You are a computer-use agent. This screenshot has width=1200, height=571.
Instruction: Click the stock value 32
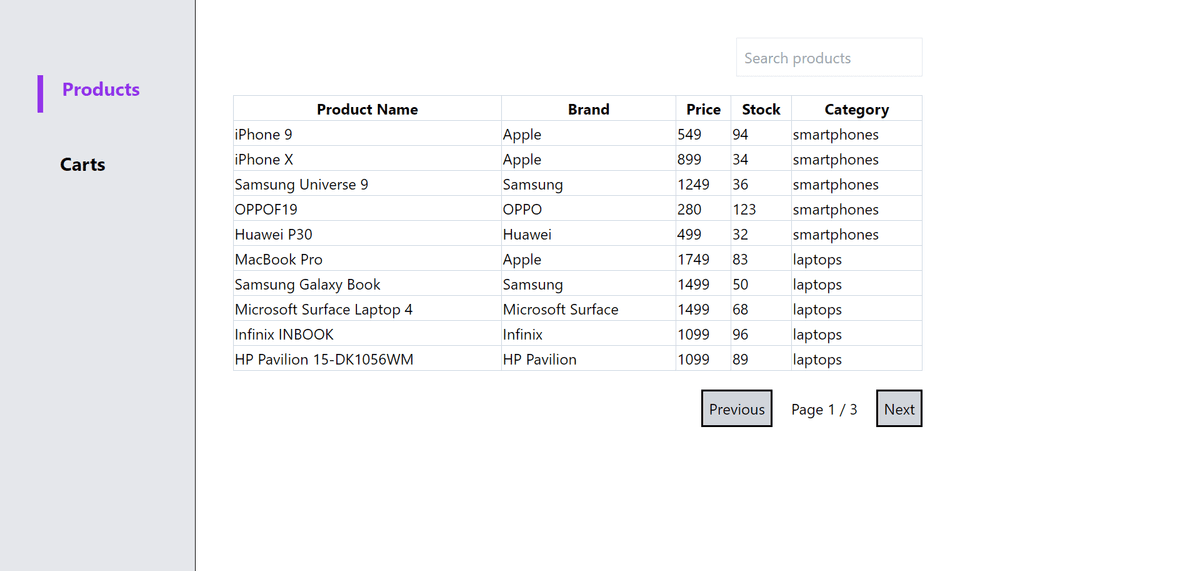(x=740, y=234)
